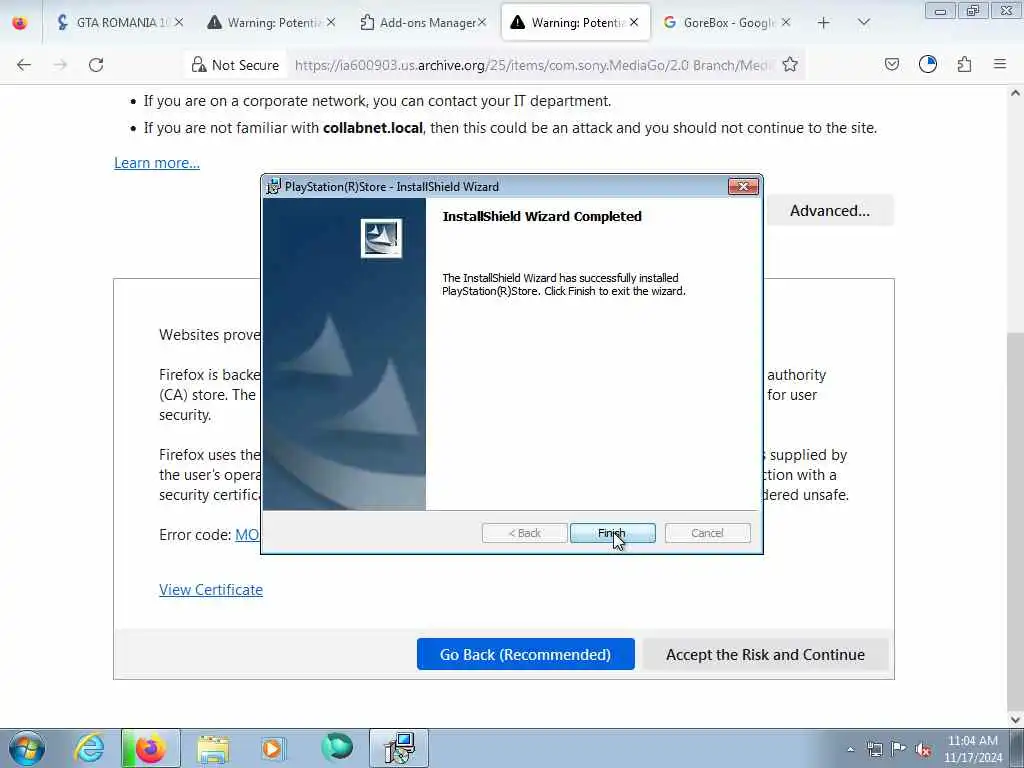Click the disabled Cancel button in wizard
Image resolution: width=1024 pixels, height=768 pixels.
pos(707,533)
